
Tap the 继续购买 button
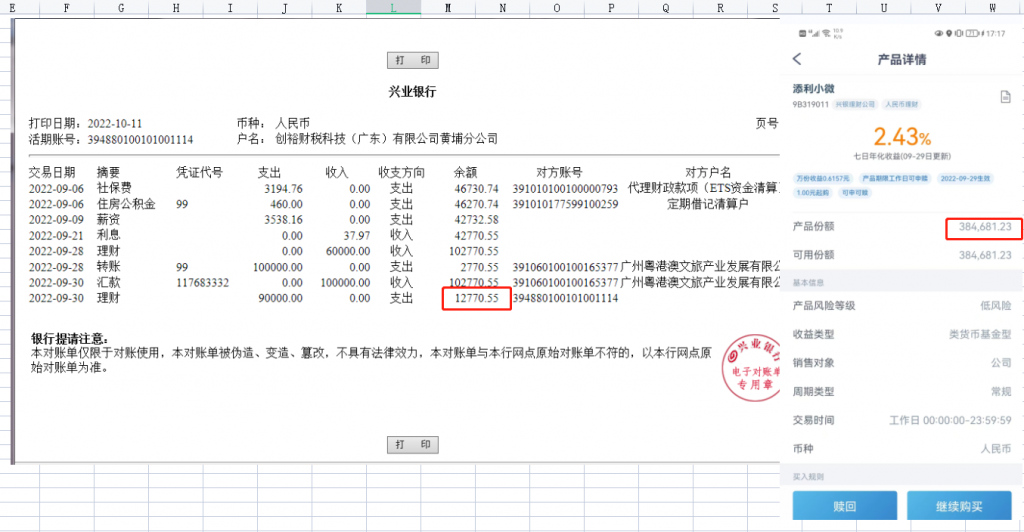click(x=959, y=506)
